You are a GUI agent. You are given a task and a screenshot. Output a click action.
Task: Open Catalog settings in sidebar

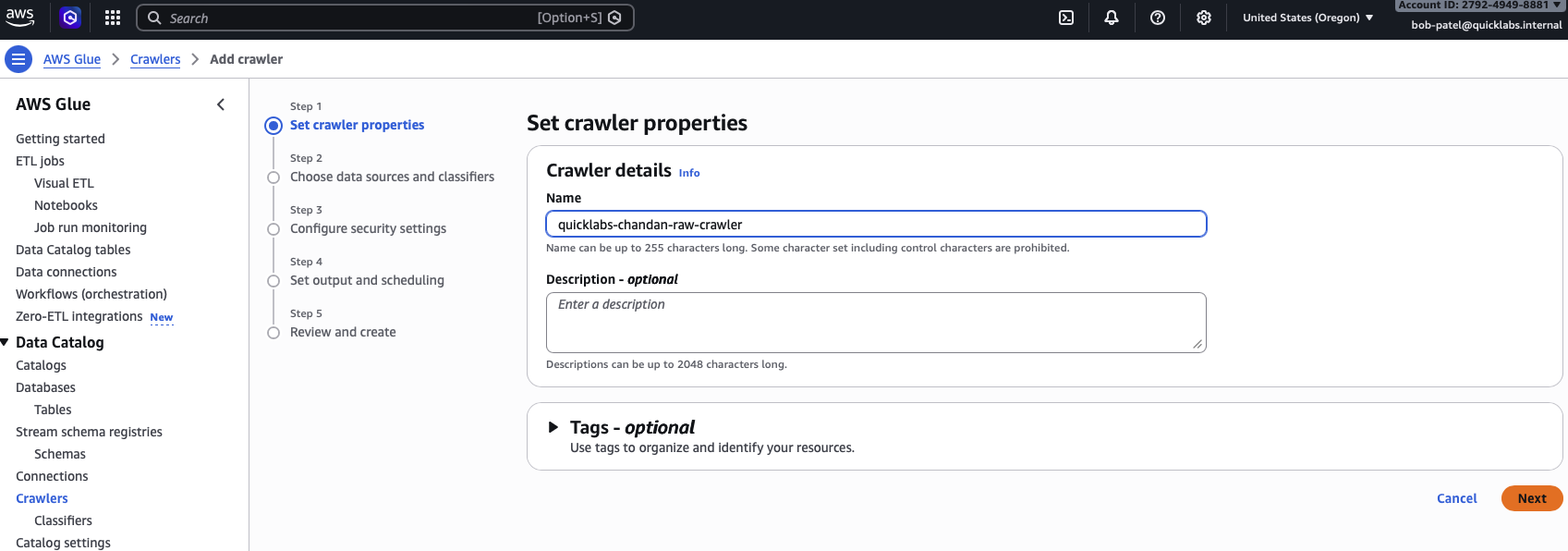[x=63, y=543]
